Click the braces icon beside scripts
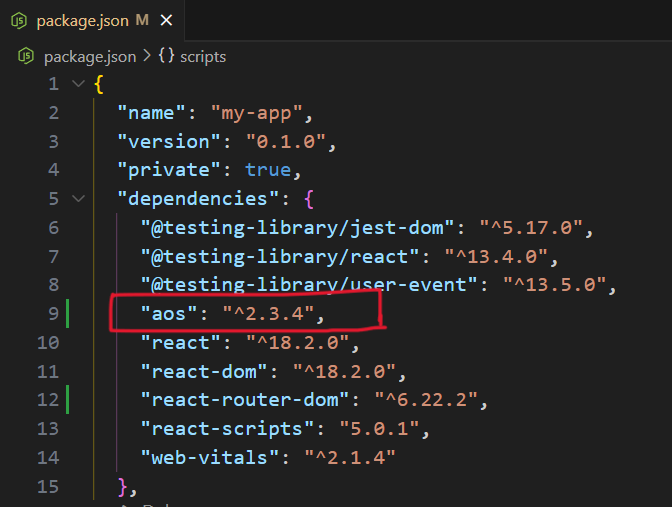672x507 pixels. [x=166, y=56]
